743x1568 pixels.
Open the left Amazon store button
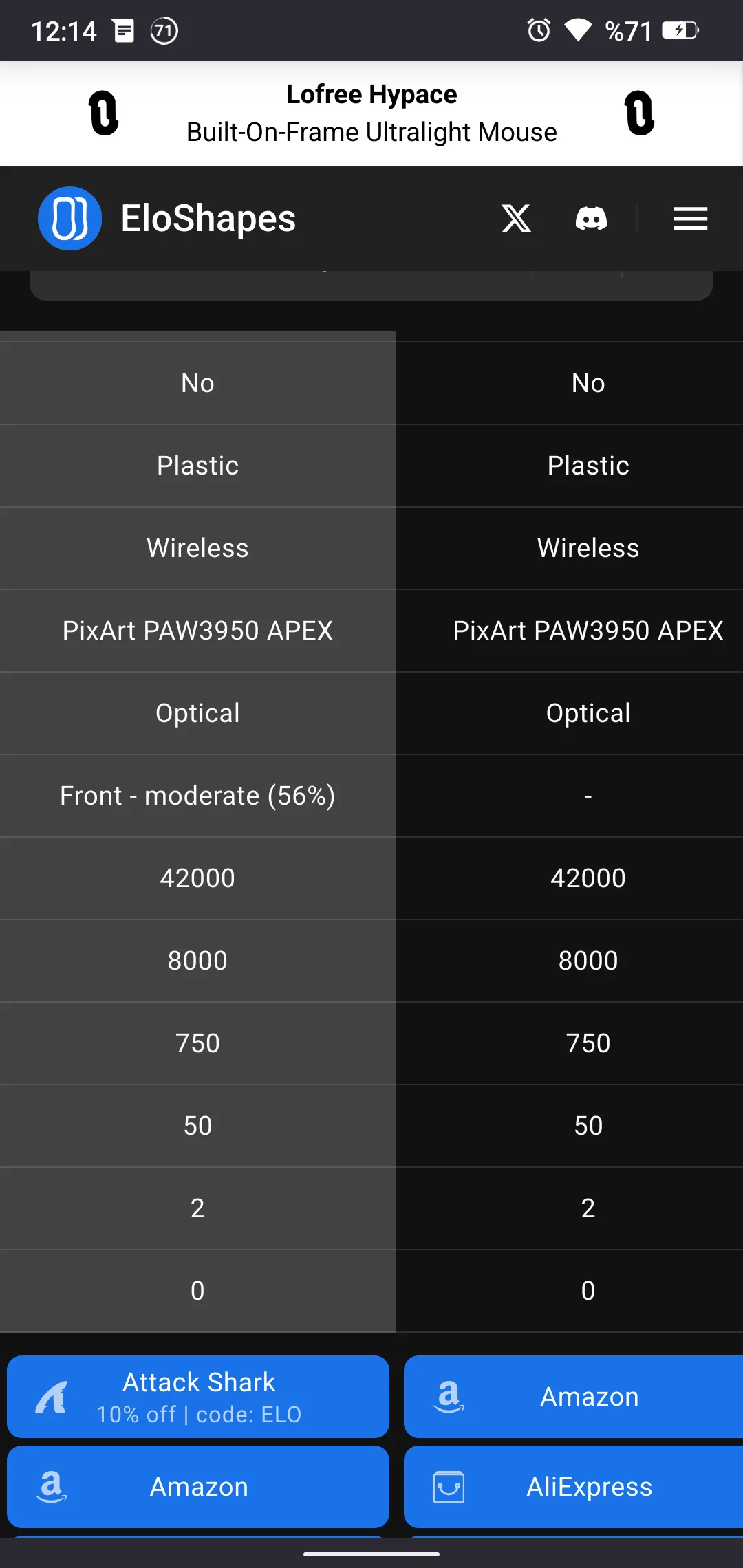coord(198,1487)
